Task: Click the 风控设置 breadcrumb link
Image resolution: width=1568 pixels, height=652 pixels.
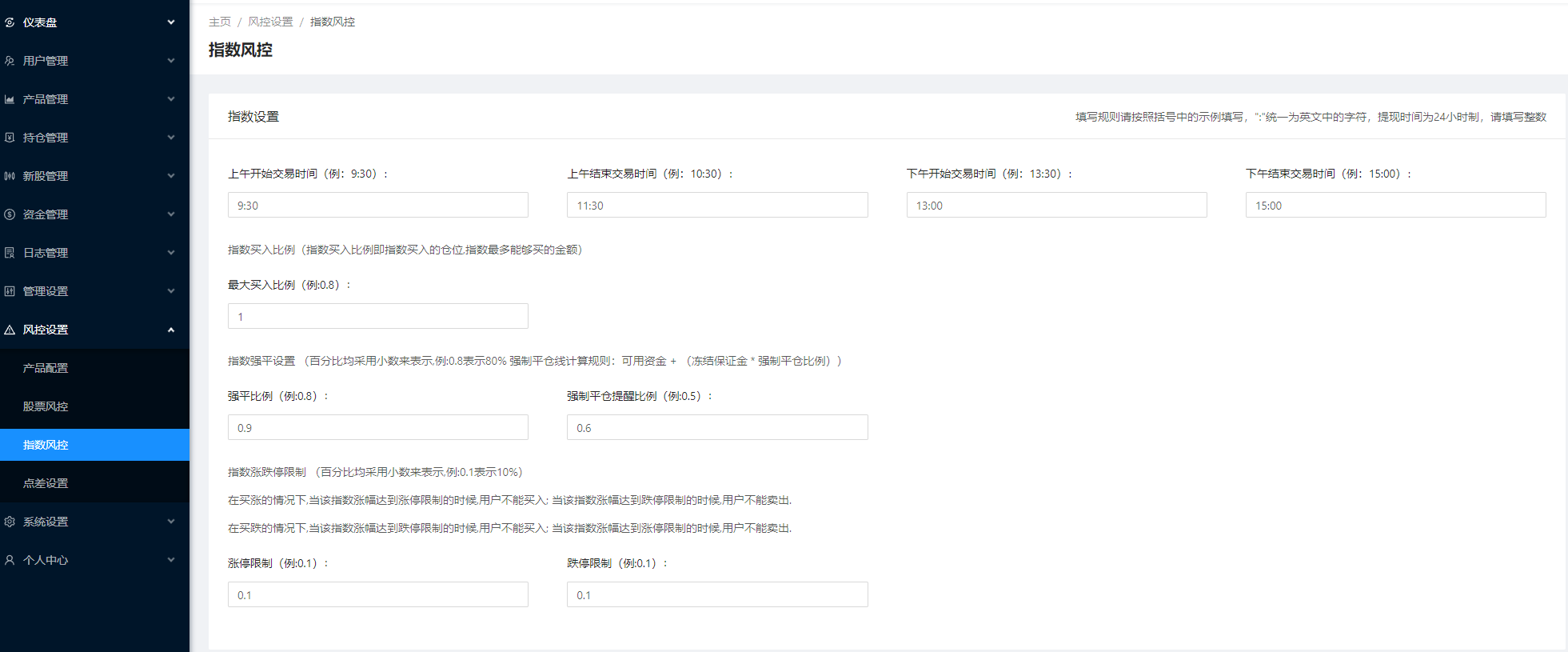Action: point(270,22)
